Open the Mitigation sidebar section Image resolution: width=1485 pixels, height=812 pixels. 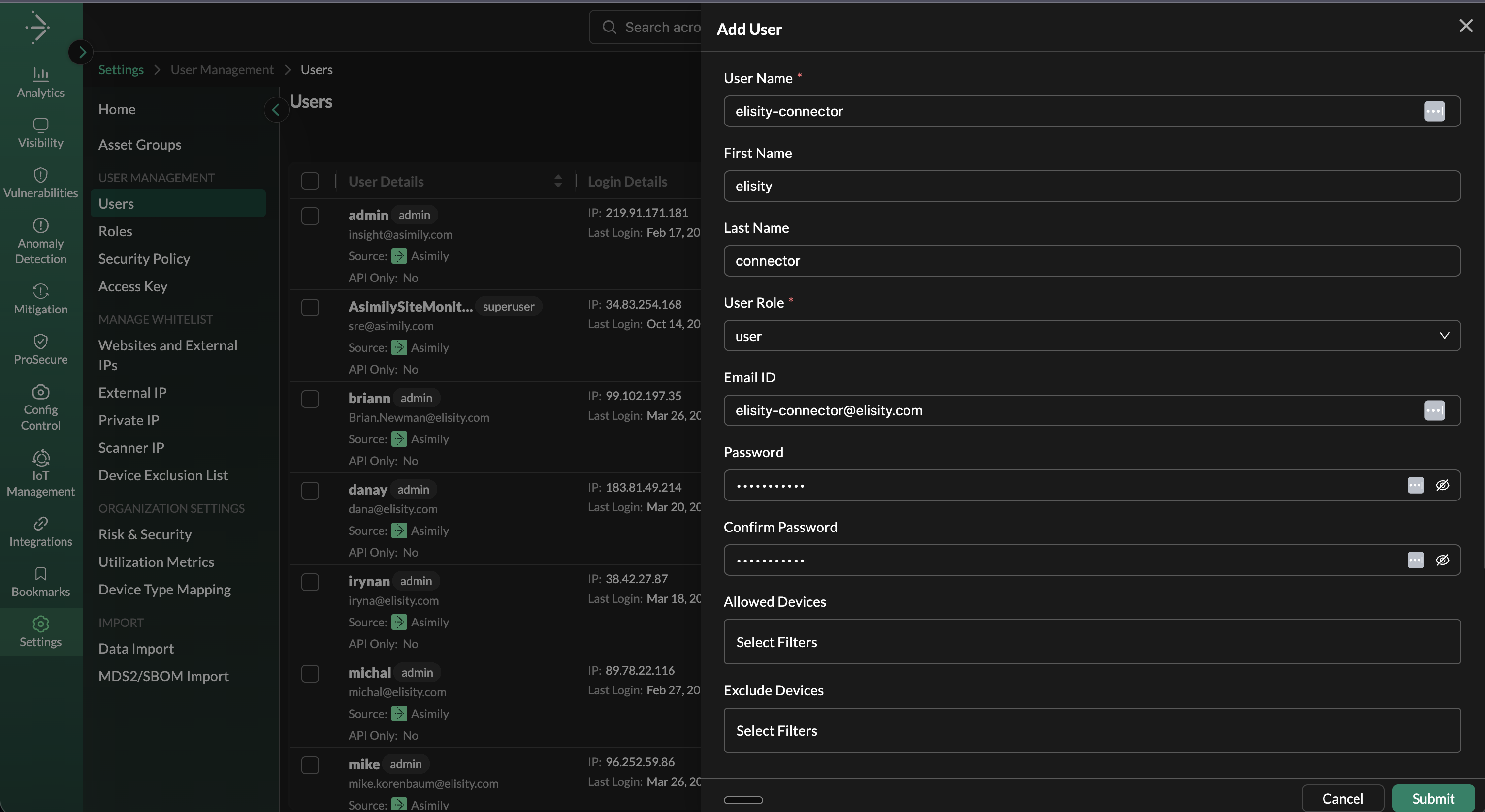tap(40, 300)
